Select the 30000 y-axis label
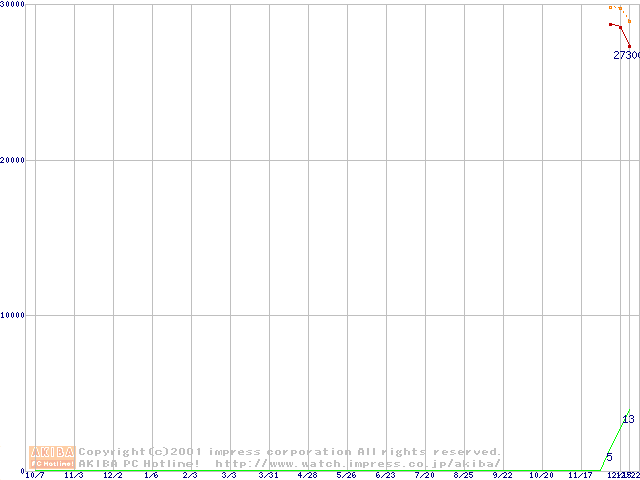Image resolution: width=640 pixels, height=480 pixels. (13, 5)
